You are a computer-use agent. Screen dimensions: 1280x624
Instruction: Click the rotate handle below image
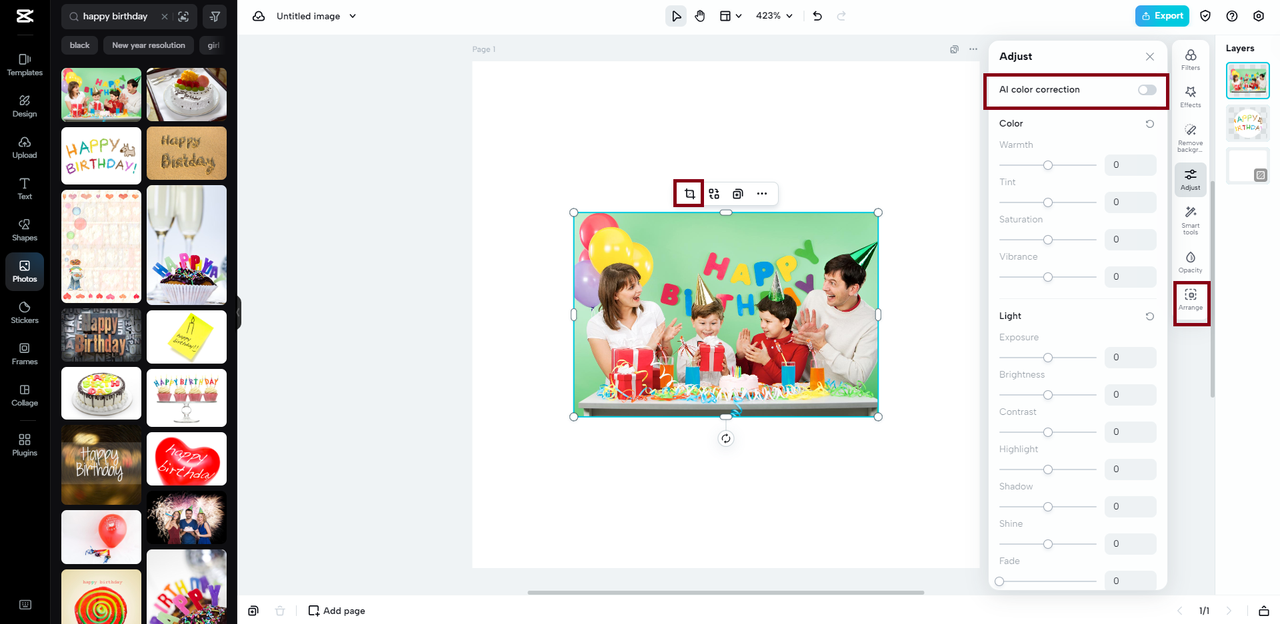726,438
